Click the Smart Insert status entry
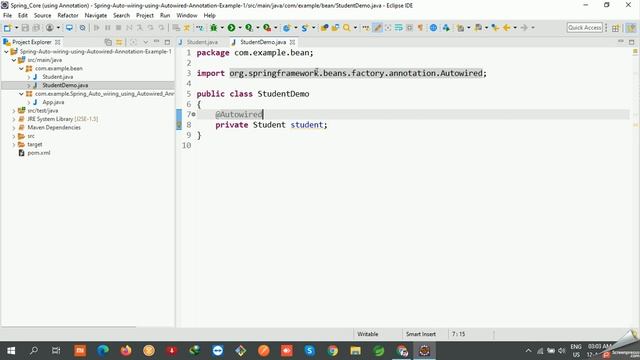Image resolution: width=640 pixels, height=360 pixels. click(421, 334)
